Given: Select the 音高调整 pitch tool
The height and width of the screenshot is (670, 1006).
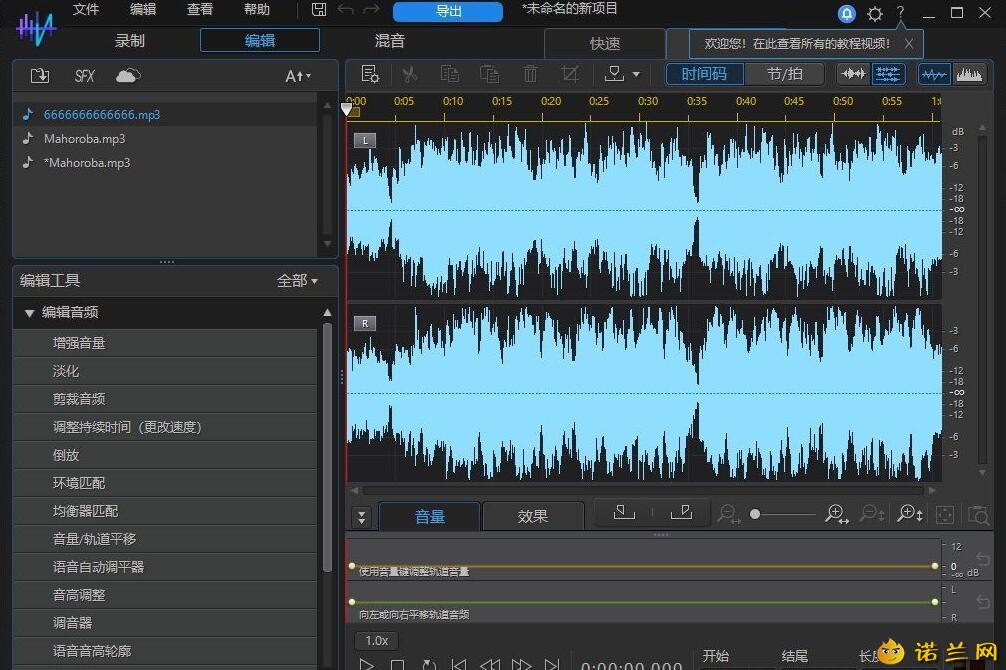Looking at the screenshot, I should coord(165,595).
